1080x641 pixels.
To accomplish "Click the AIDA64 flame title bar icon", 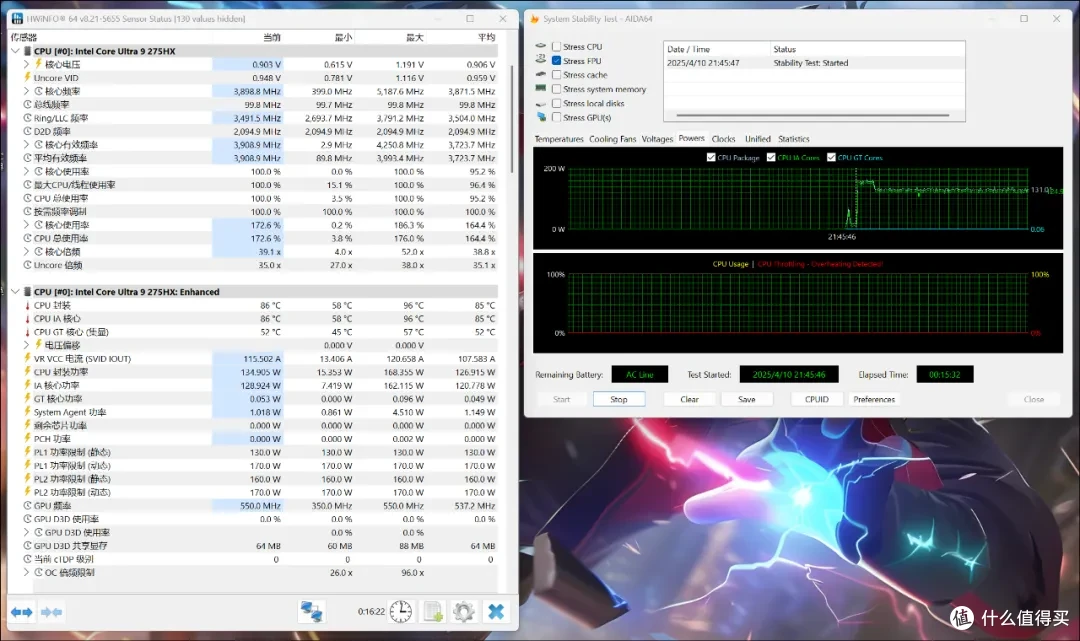I will [534, 19].
